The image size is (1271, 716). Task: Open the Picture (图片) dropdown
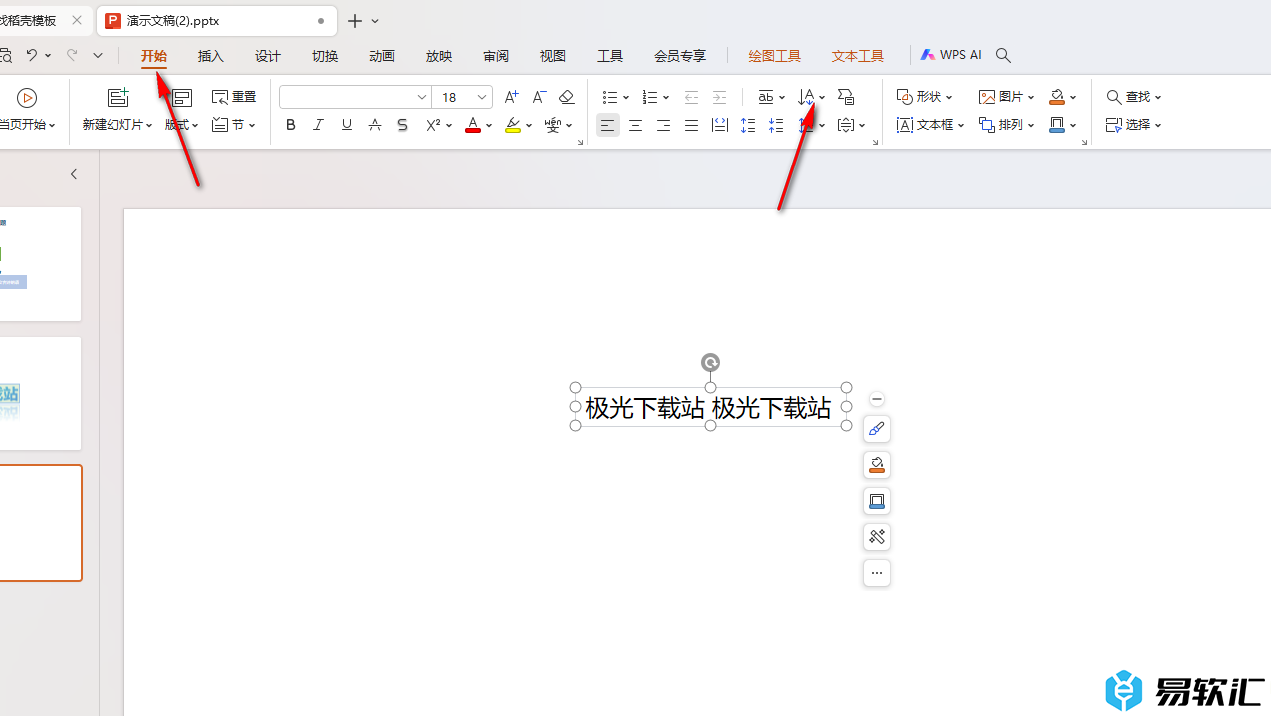coord(1007,97)
